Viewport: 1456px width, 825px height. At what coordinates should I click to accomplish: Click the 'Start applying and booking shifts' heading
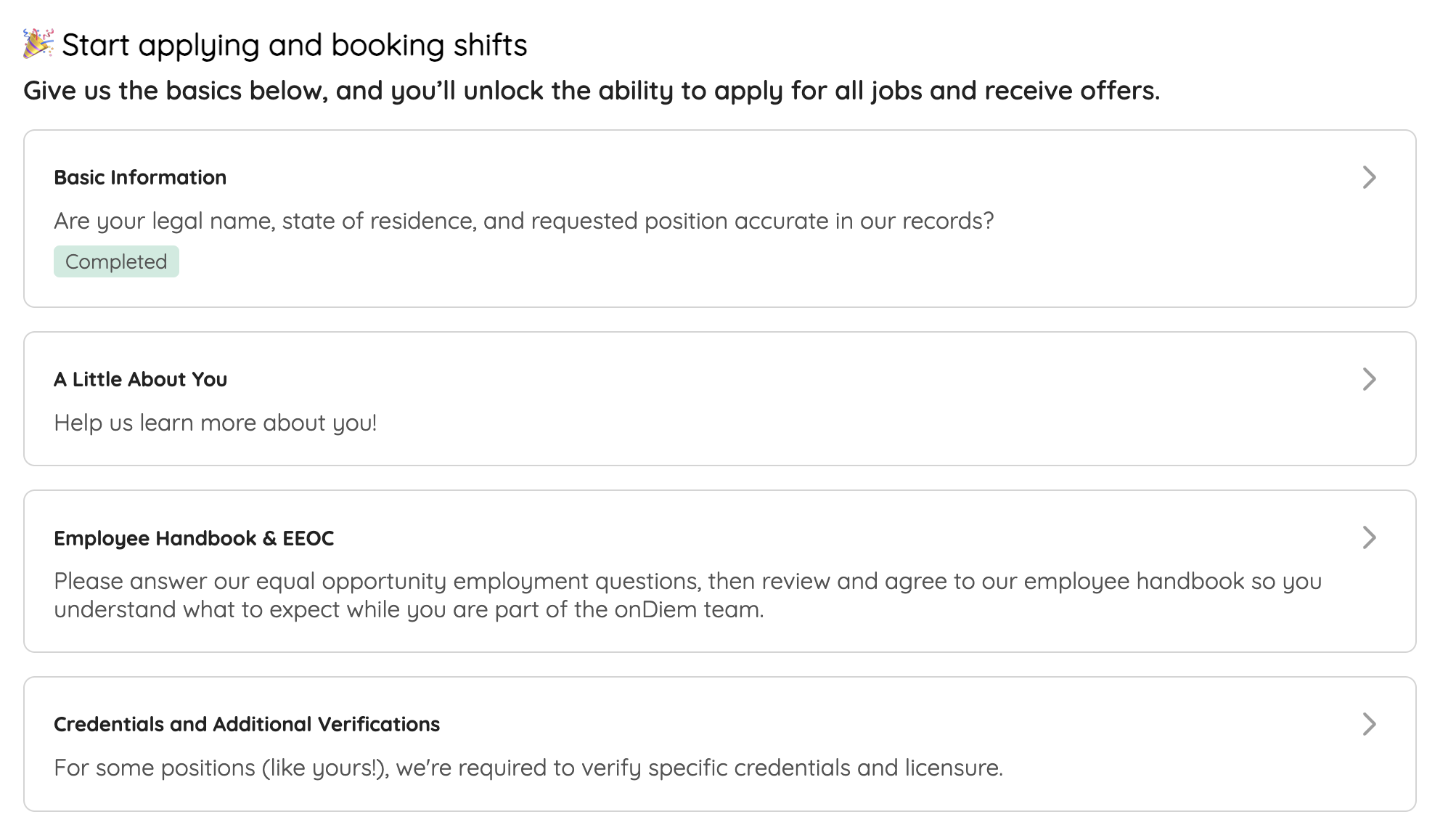(x=294, y=45)
